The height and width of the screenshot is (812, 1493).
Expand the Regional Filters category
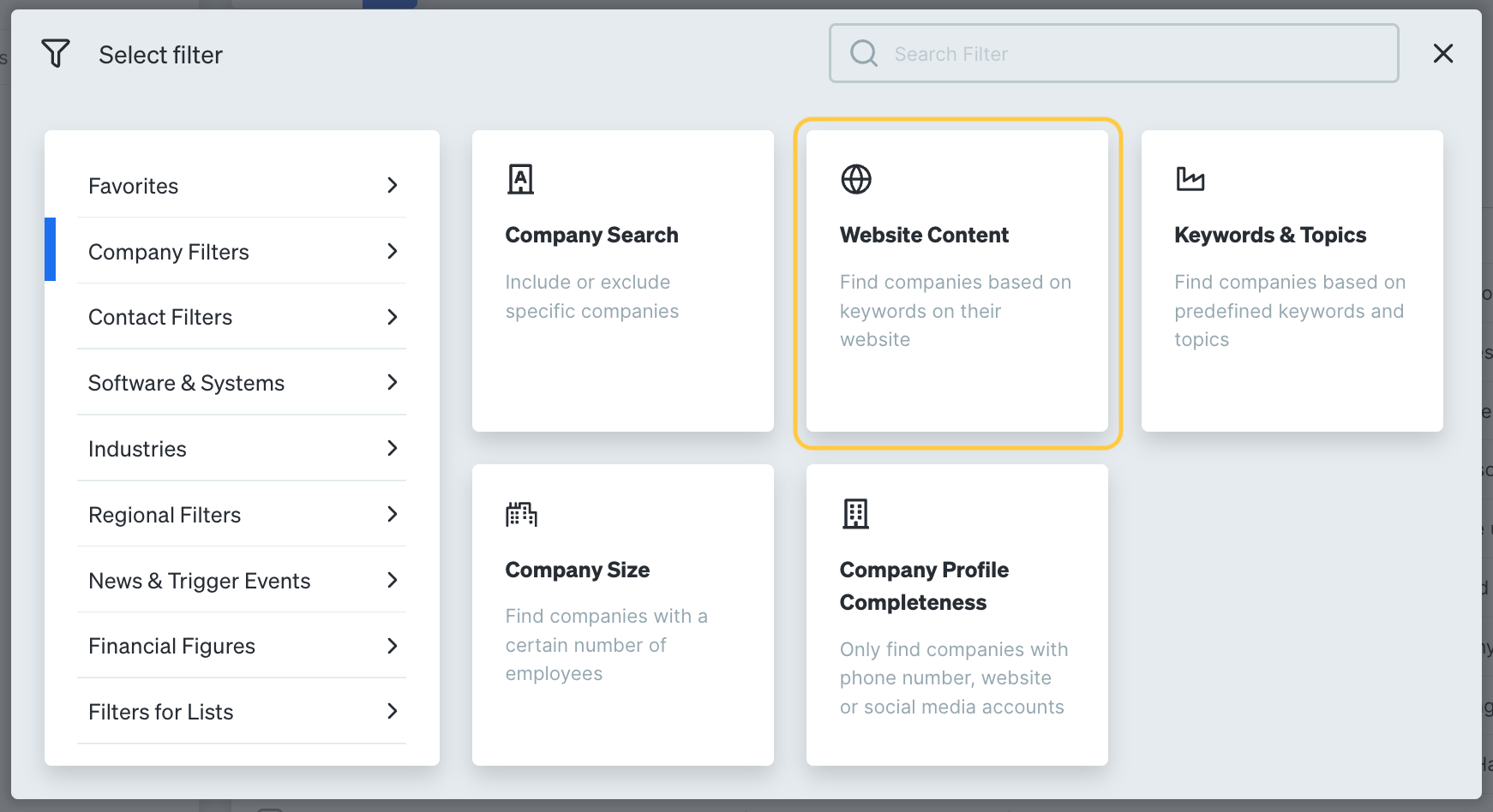click(242, 514)
